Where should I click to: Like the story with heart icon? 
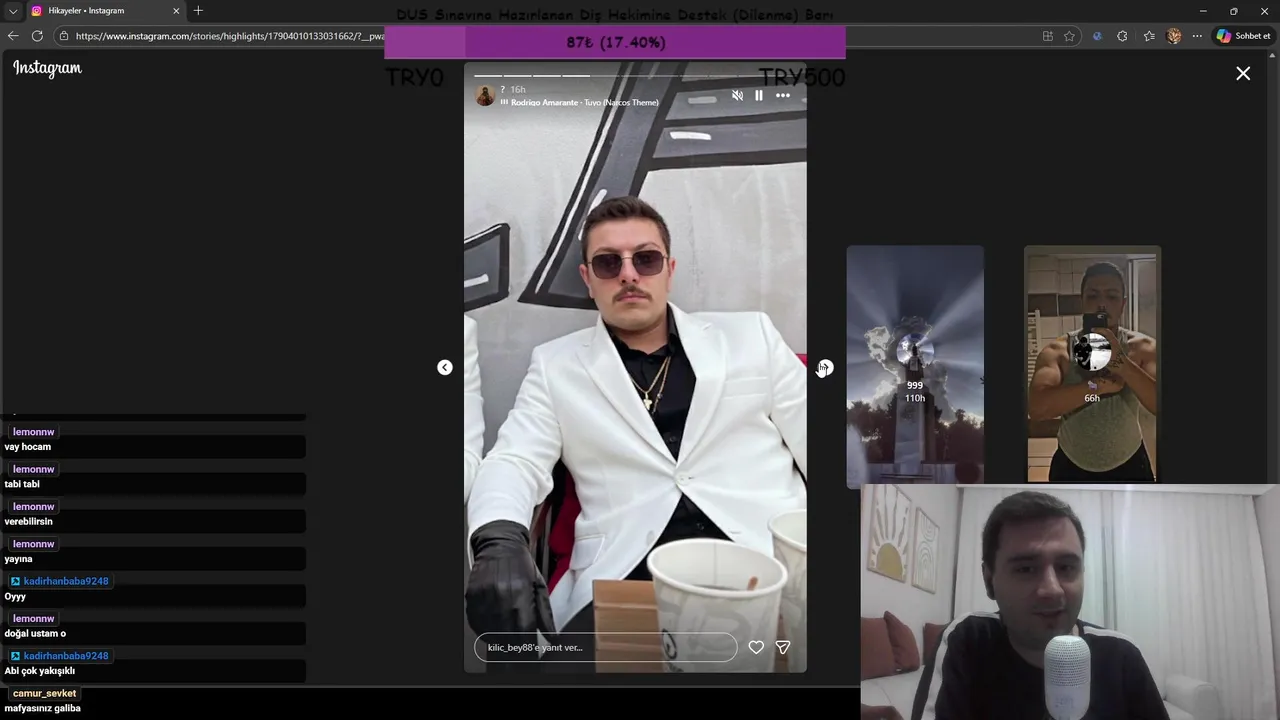click(x=756, y=647)
